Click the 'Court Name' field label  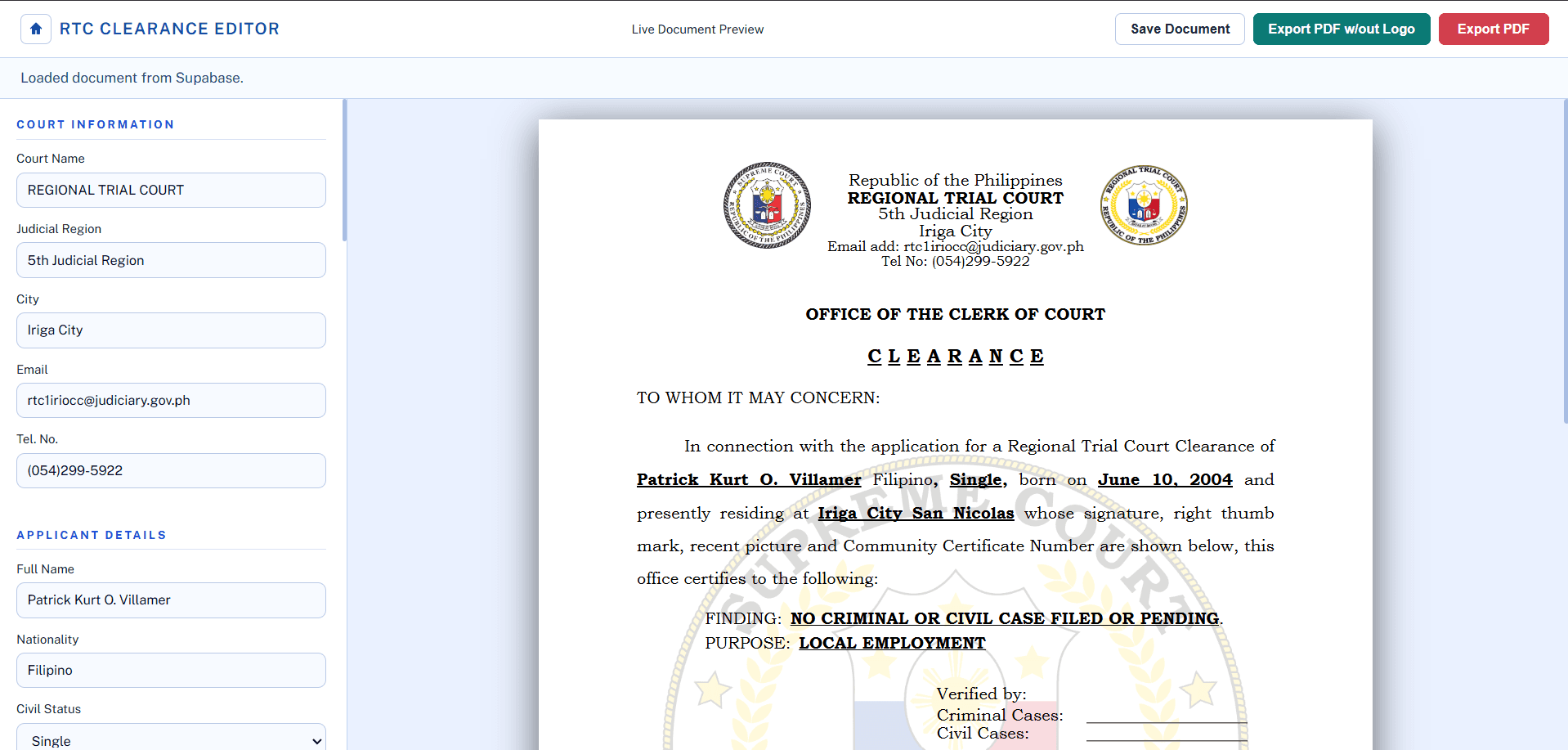(51, 159)
